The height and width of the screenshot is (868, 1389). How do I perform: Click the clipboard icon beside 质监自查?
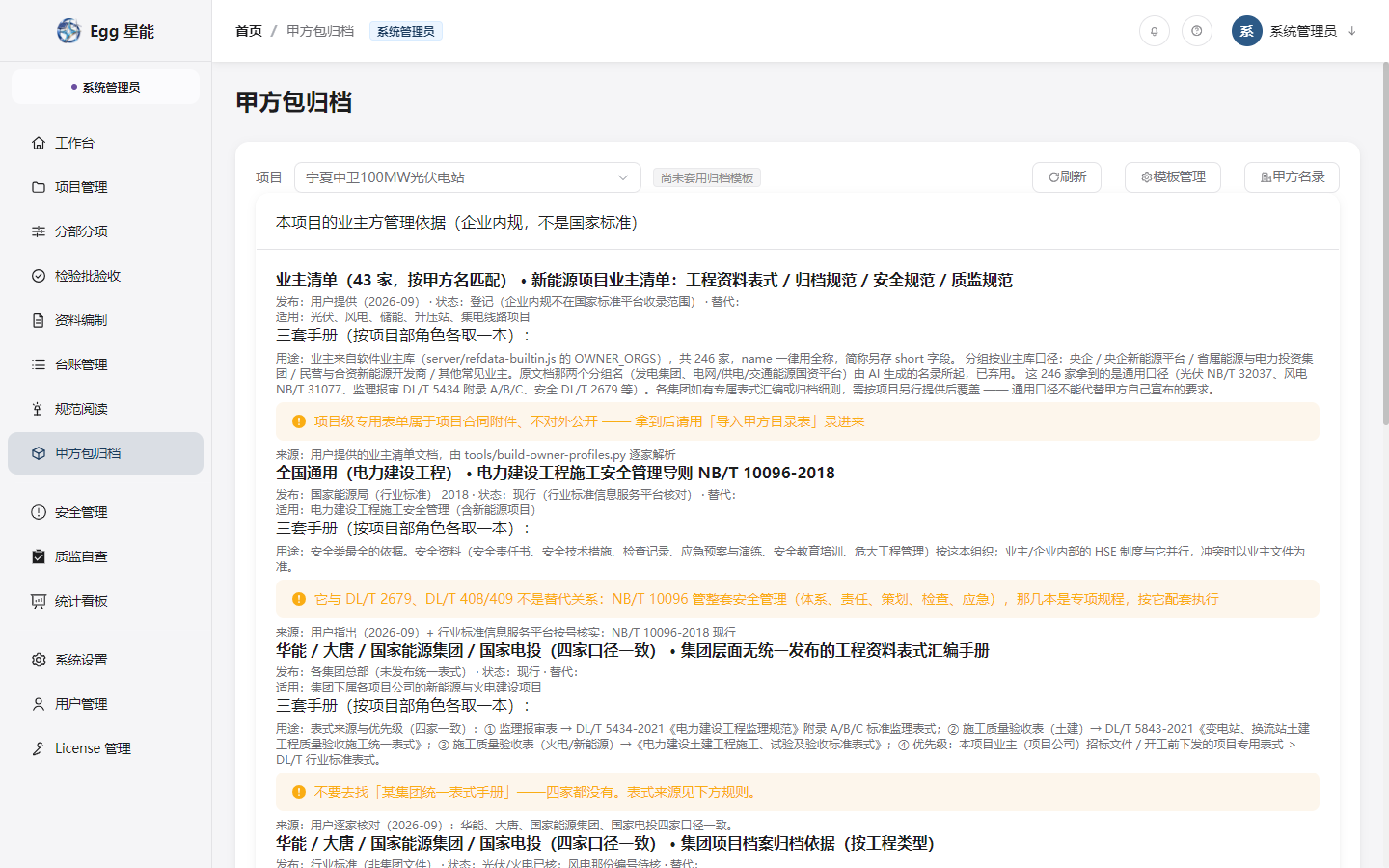pos(39,556)
